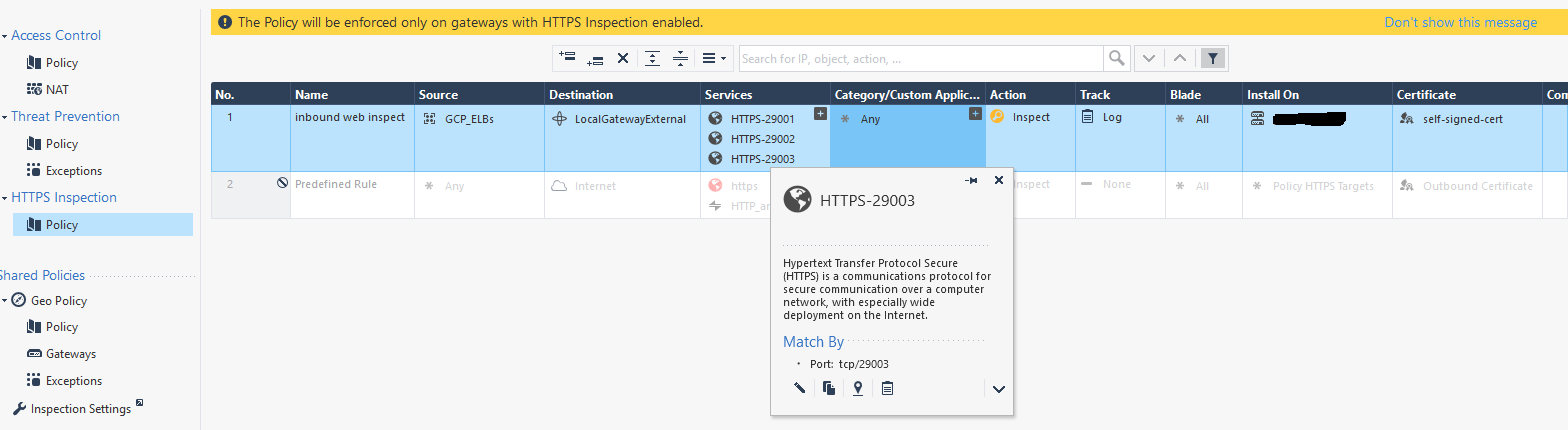The image size is (1568, 430).
Task: Collapse the Threat Prevention tree section
Action: coord(4,117)
